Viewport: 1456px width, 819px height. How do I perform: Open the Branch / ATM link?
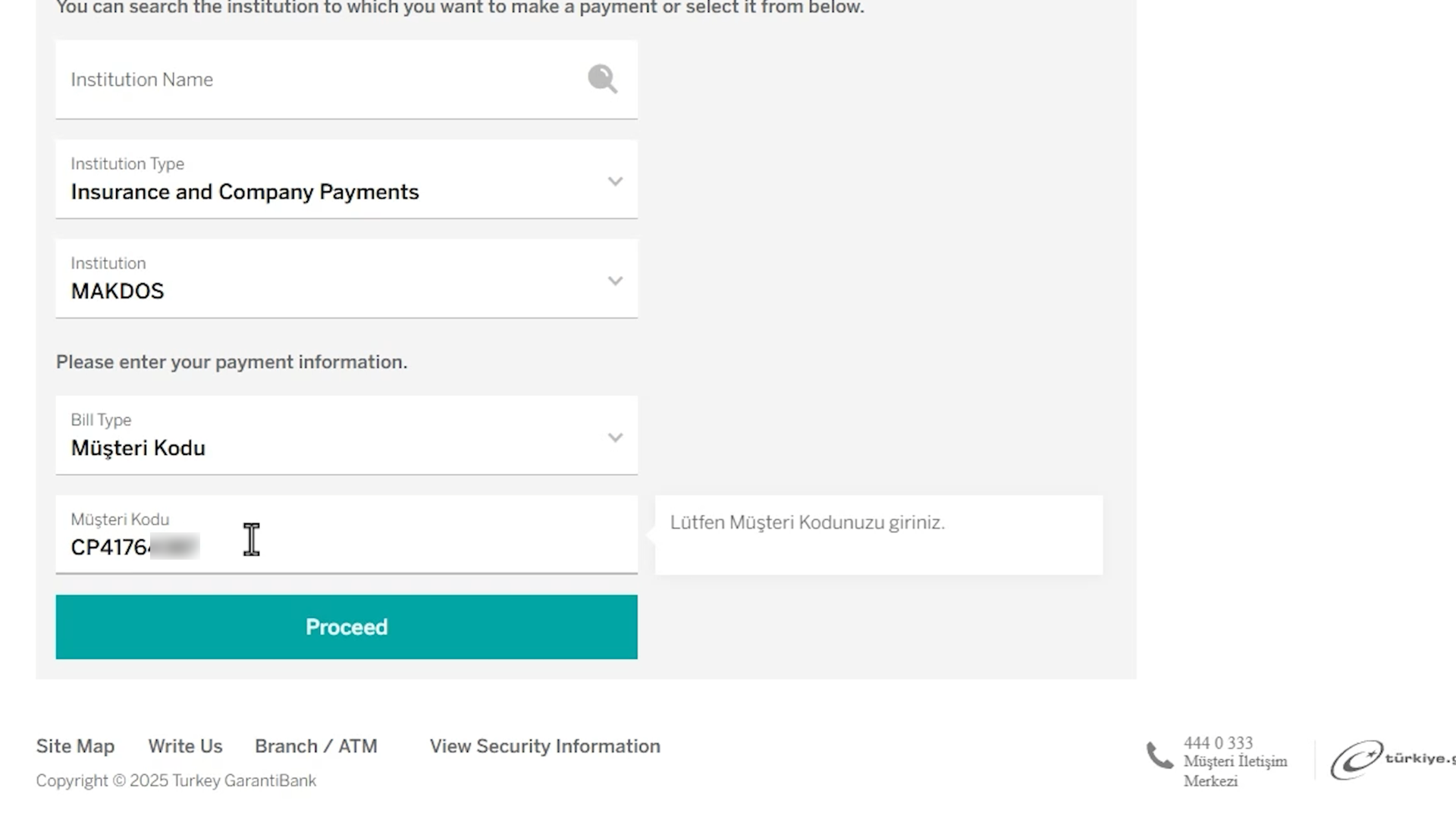(316, 746)
